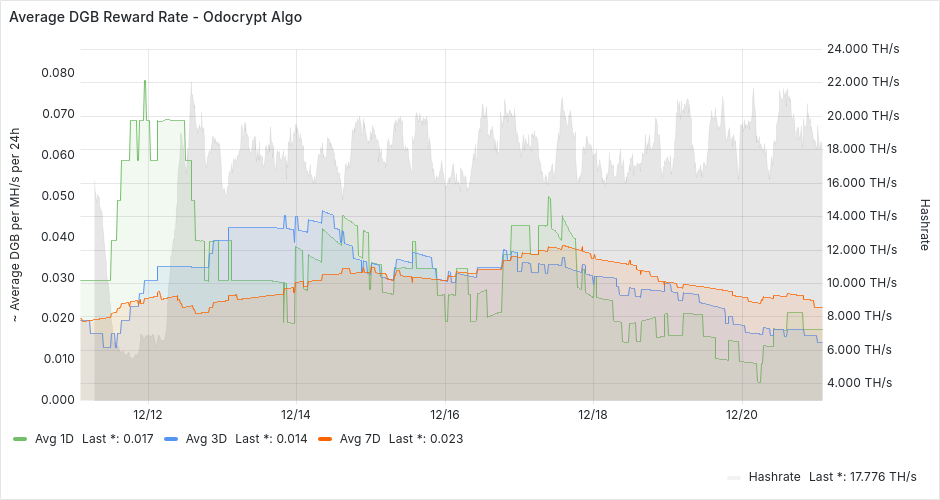Click the 0.080 tick on left axis
This screenshot has height=500, width=940.
[x=57, y=73]
